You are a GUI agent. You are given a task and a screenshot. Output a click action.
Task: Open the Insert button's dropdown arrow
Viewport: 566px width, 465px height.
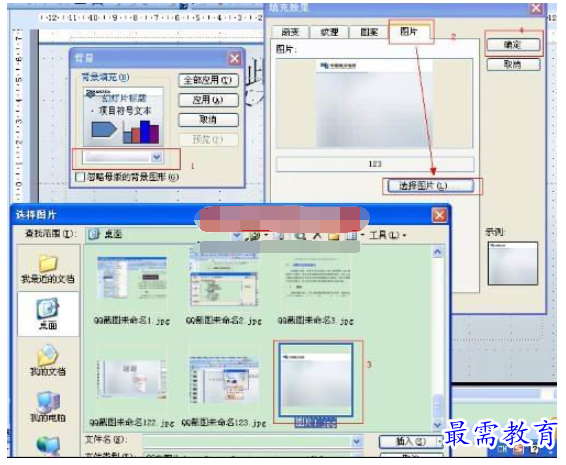point(439,441)
